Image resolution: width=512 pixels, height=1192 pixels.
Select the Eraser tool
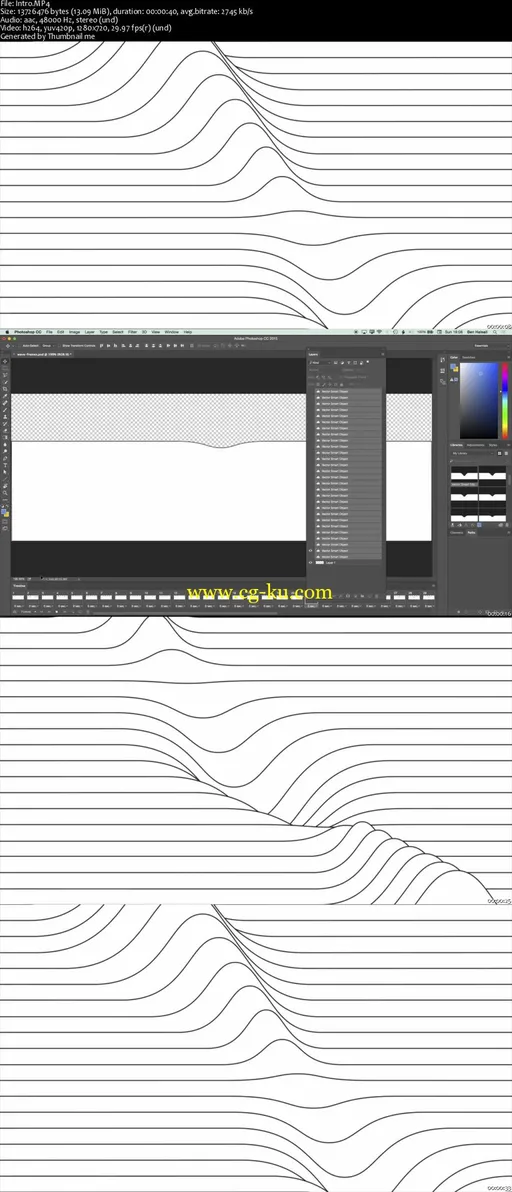point(5,430)
